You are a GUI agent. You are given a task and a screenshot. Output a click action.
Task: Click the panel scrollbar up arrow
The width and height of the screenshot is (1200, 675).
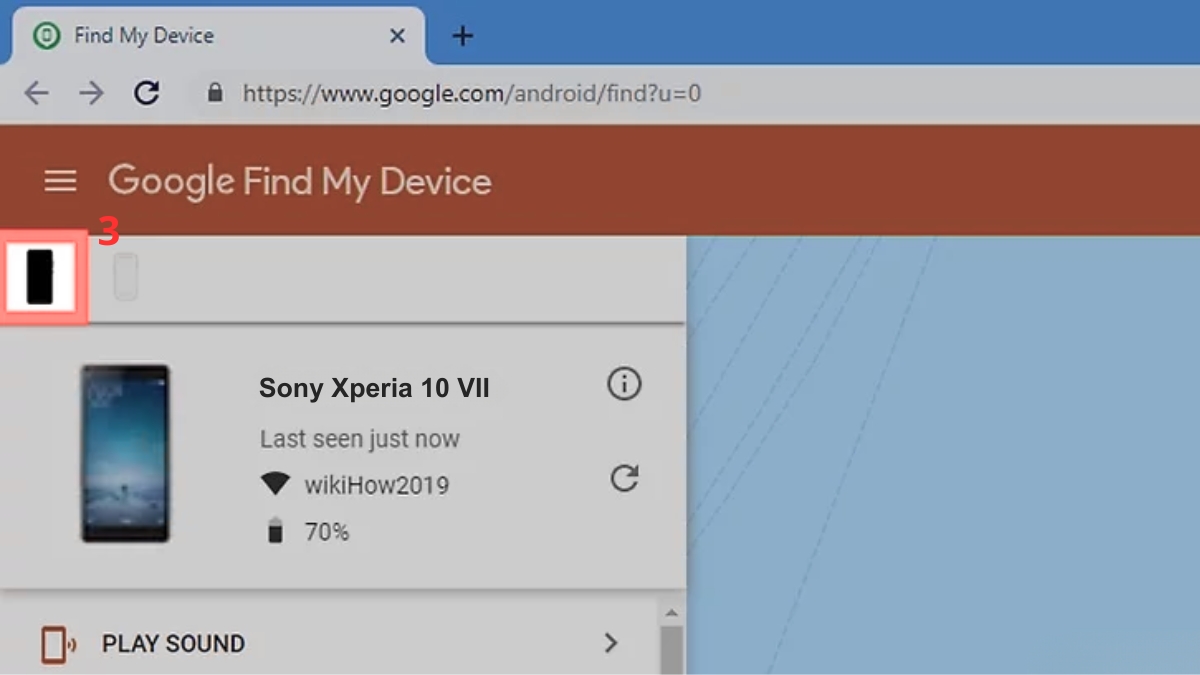672,613
